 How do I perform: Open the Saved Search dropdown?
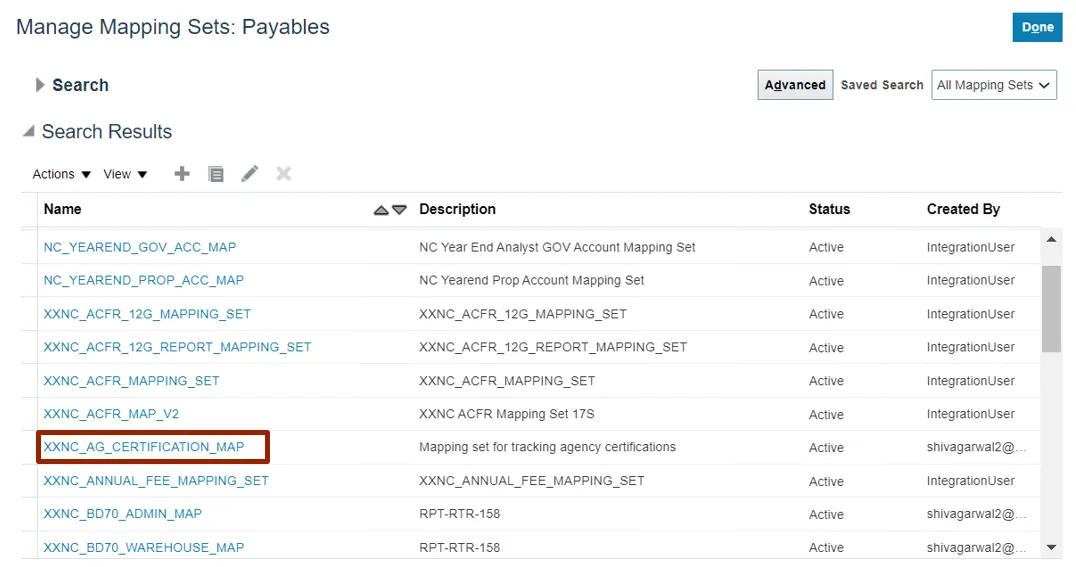[x=994, y=85]
